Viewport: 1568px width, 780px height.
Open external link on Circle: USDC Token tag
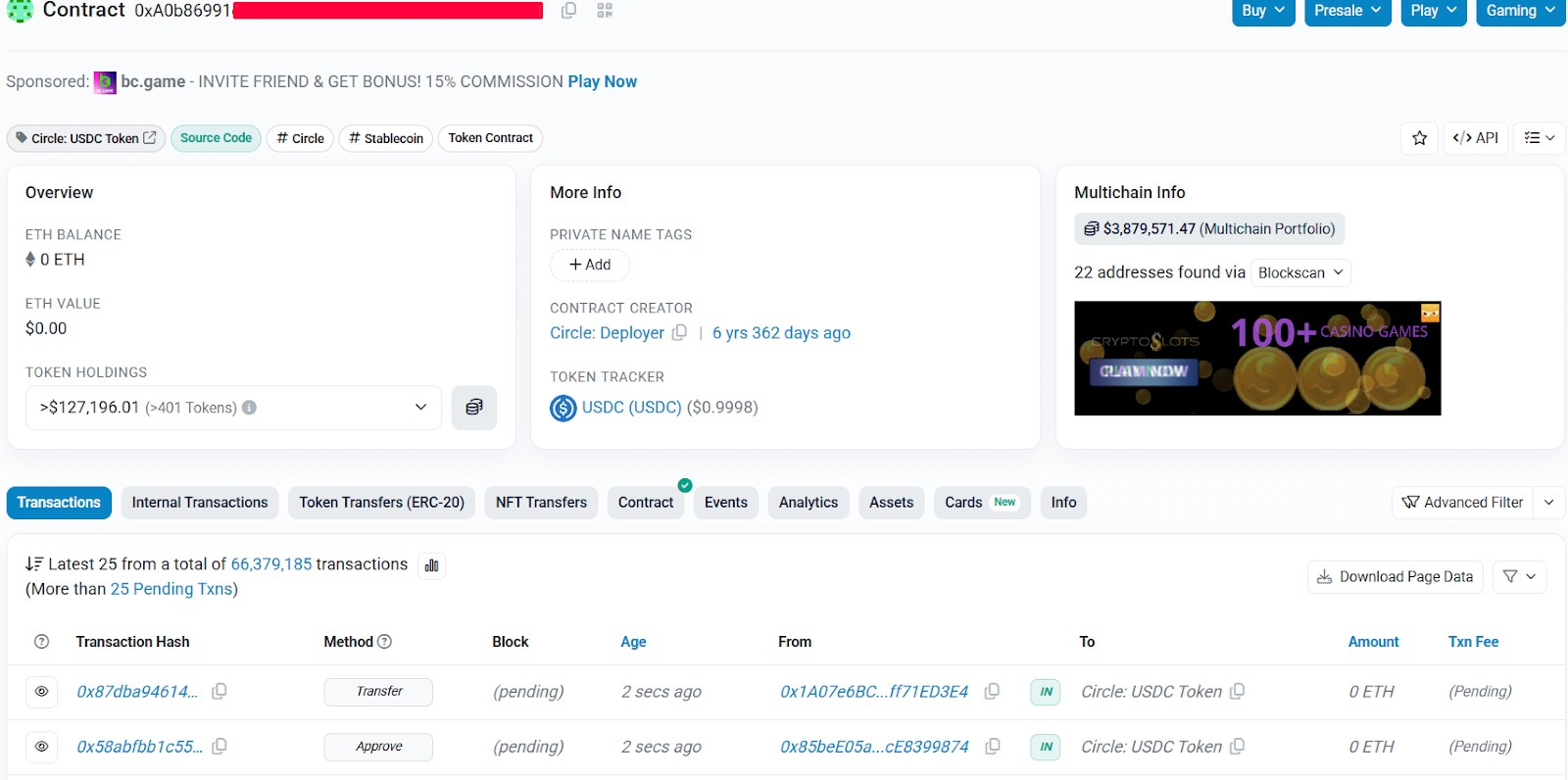(150, 138)
